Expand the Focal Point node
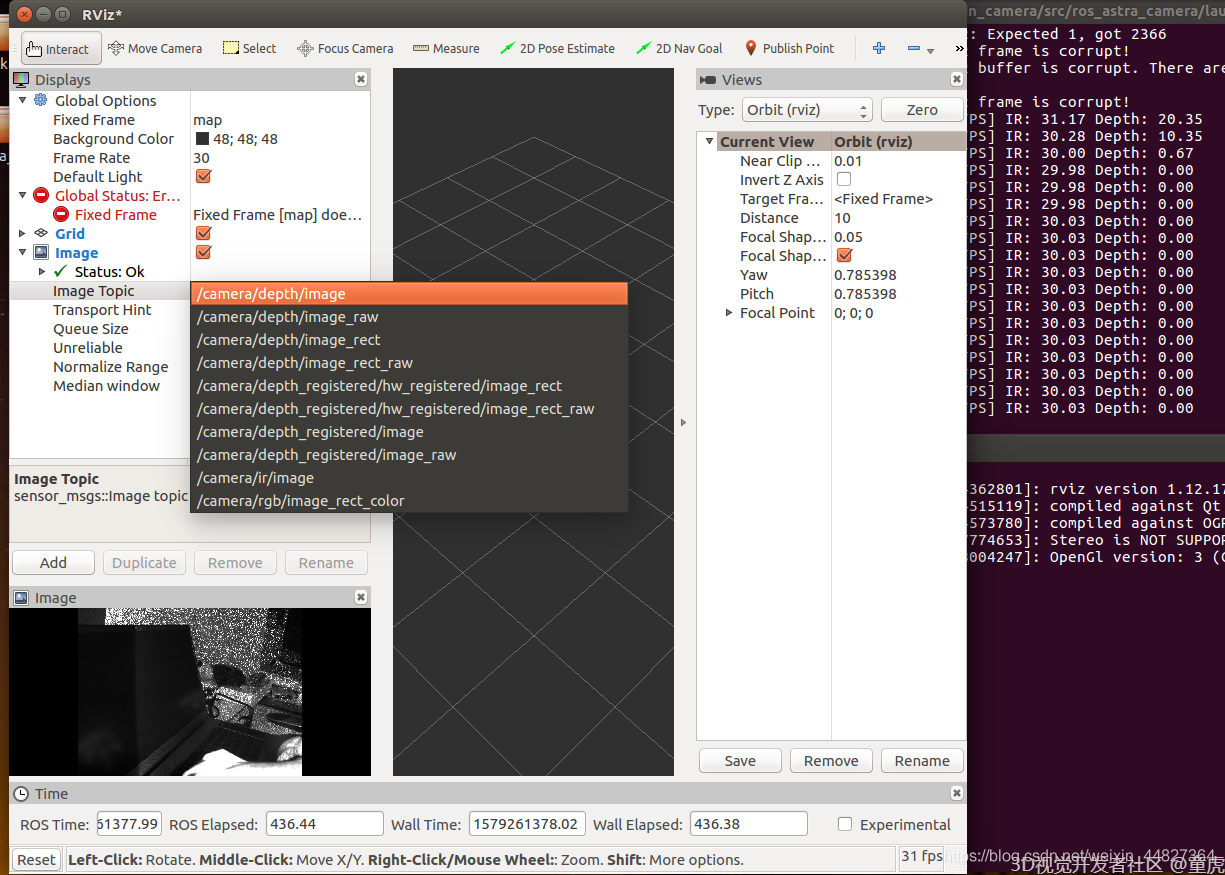This screenshot has height=875, width=1225. tap(729, 312)
